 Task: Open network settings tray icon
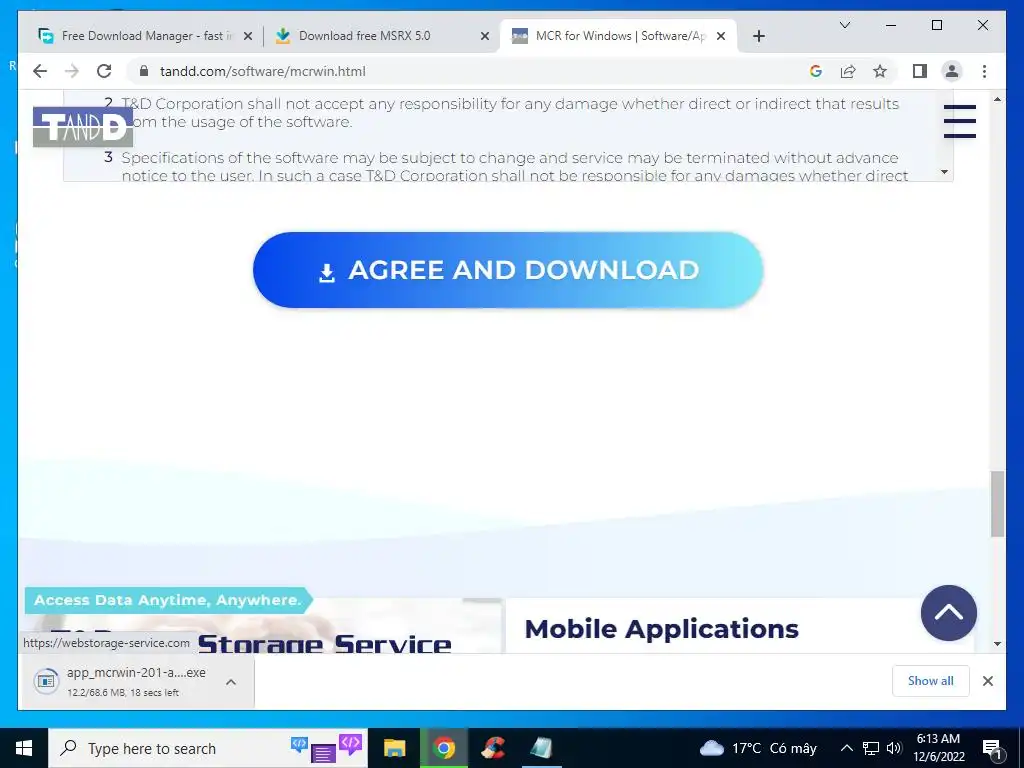point(871,748)
